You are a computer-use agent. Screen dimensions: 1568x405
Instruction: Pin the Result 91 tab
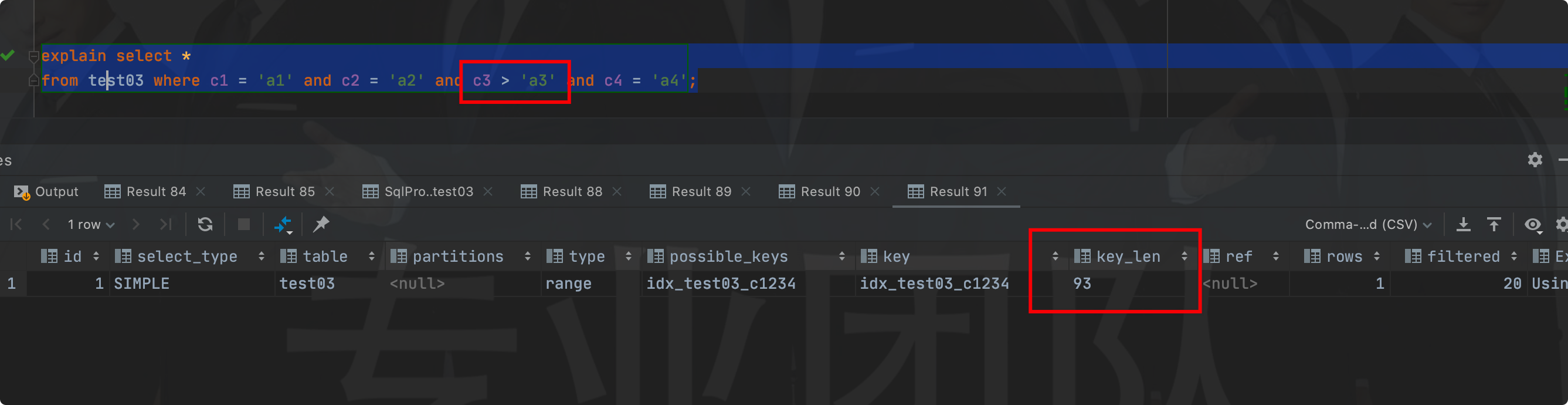pos(321,225)
